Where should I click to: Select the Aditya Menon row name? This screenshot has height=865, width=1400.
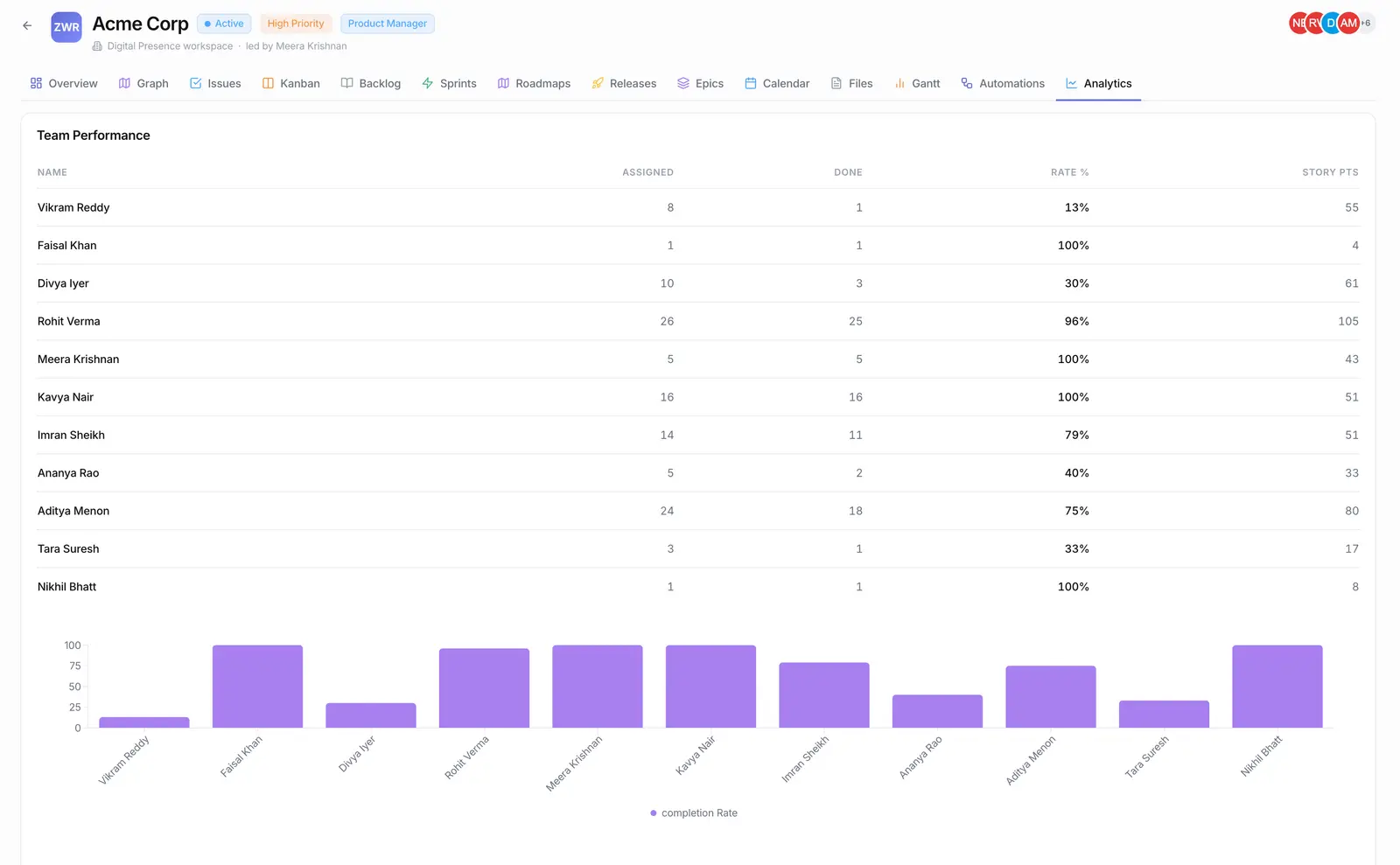pyautogui.click(x=73, y=511)
